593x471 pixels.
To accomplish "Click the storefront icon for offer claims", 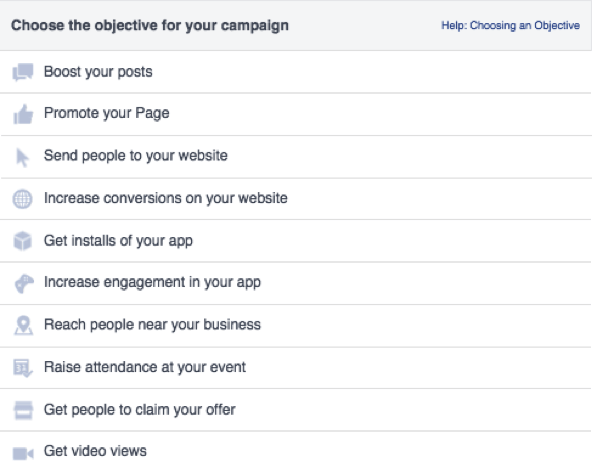I will pyautogui.click(x=23, y=410).
